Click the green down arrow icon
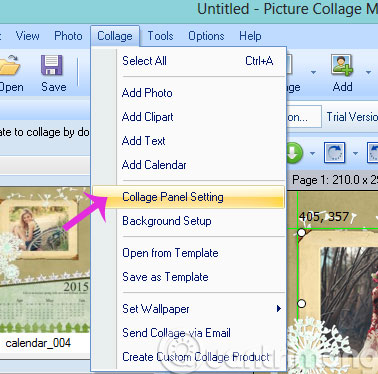378x374 pixels. click(x=294, y=153)
